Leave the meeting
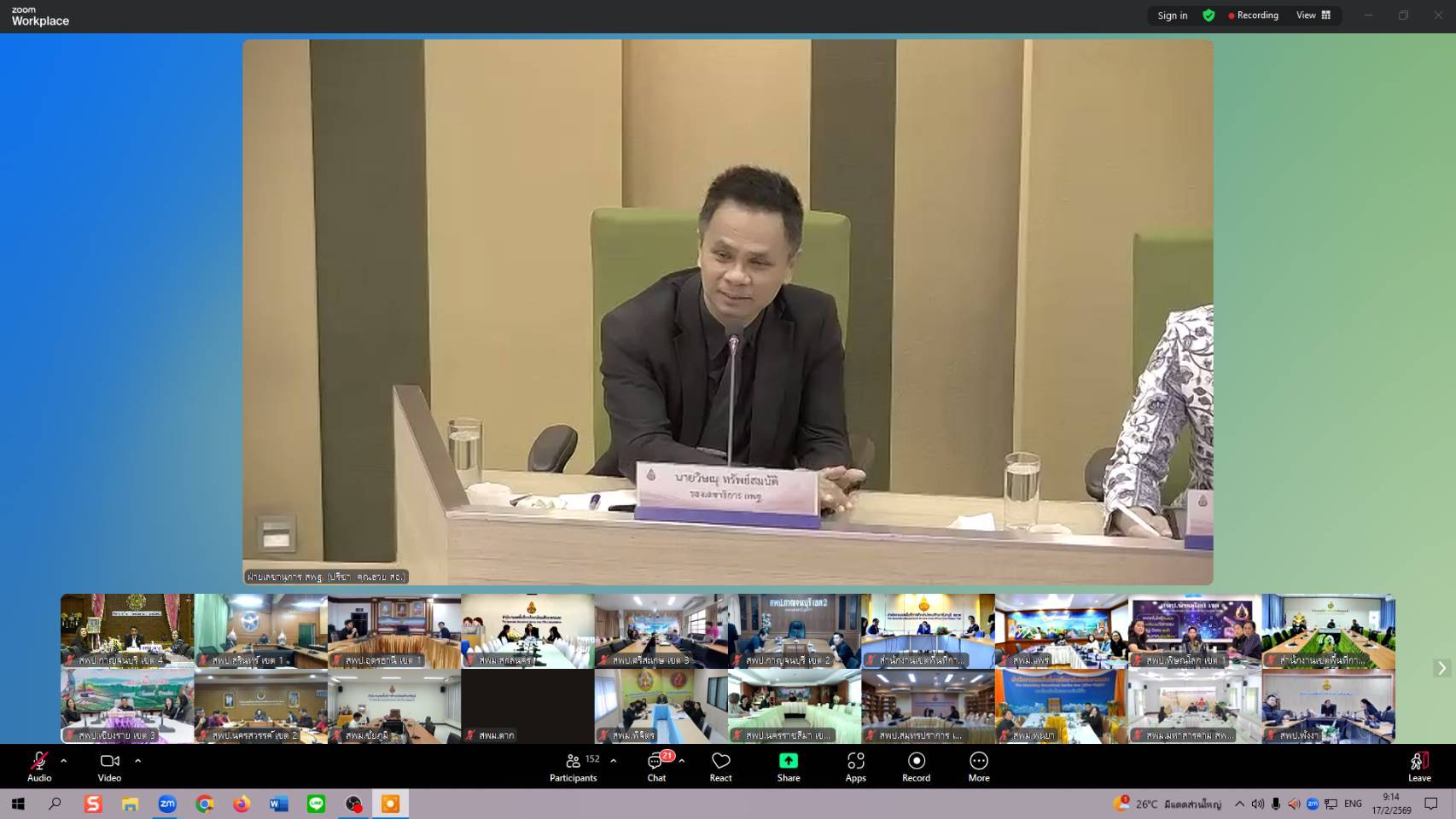The image size is (1456, 819). click(1418, 765)
